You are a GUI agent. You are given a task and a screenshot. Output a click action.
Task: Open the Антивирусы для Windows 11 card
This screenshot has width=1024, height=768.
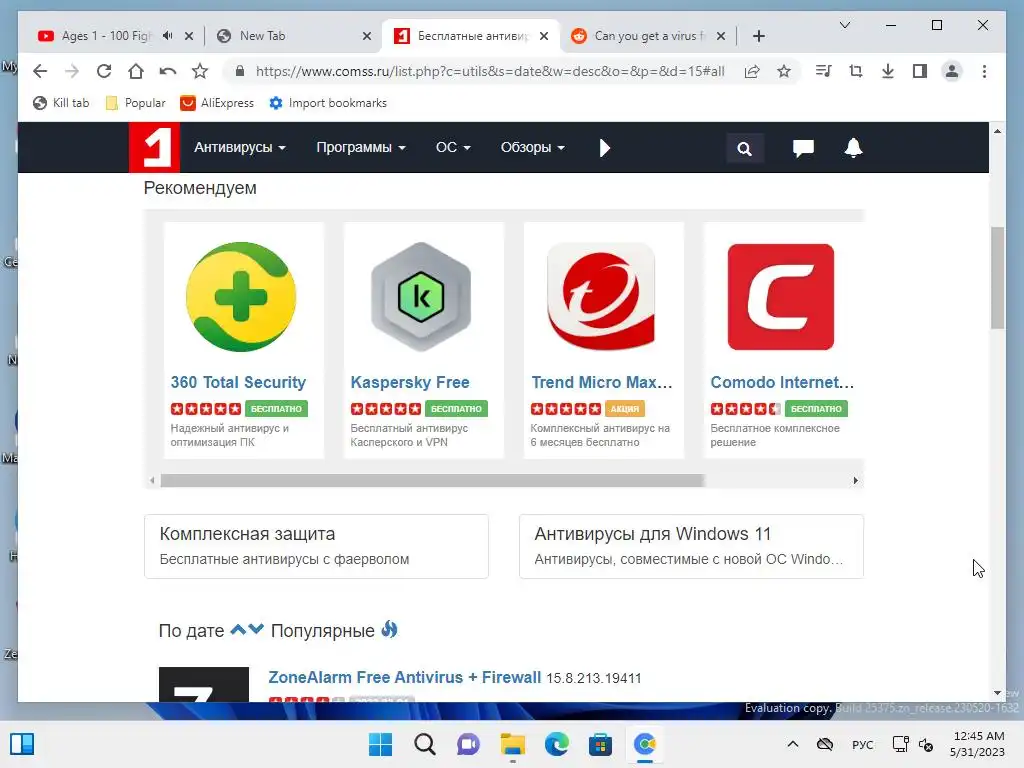click(x=691, y=546)
